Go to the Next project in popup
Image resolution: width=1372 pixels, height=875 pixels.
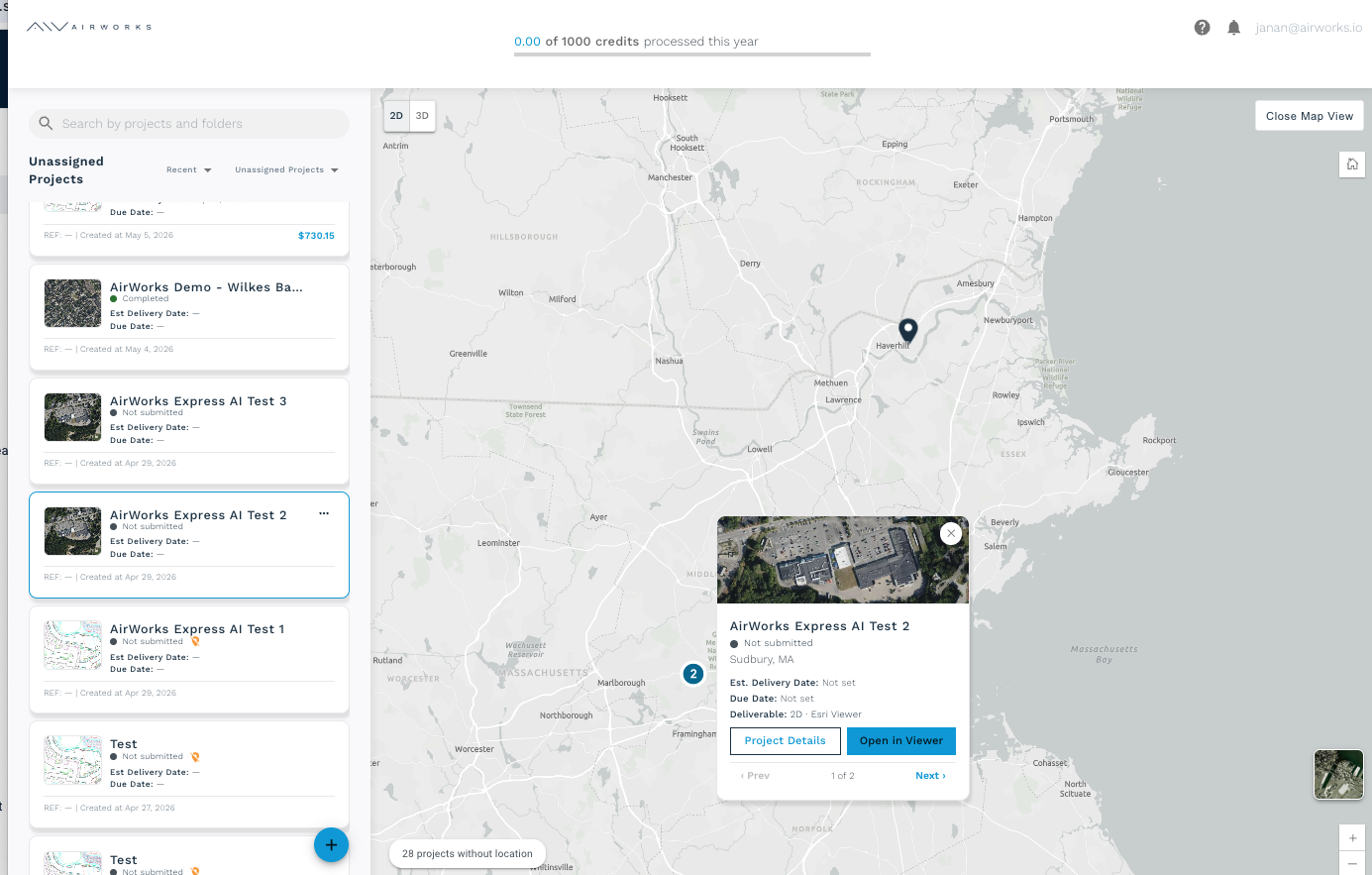(930, 776)
